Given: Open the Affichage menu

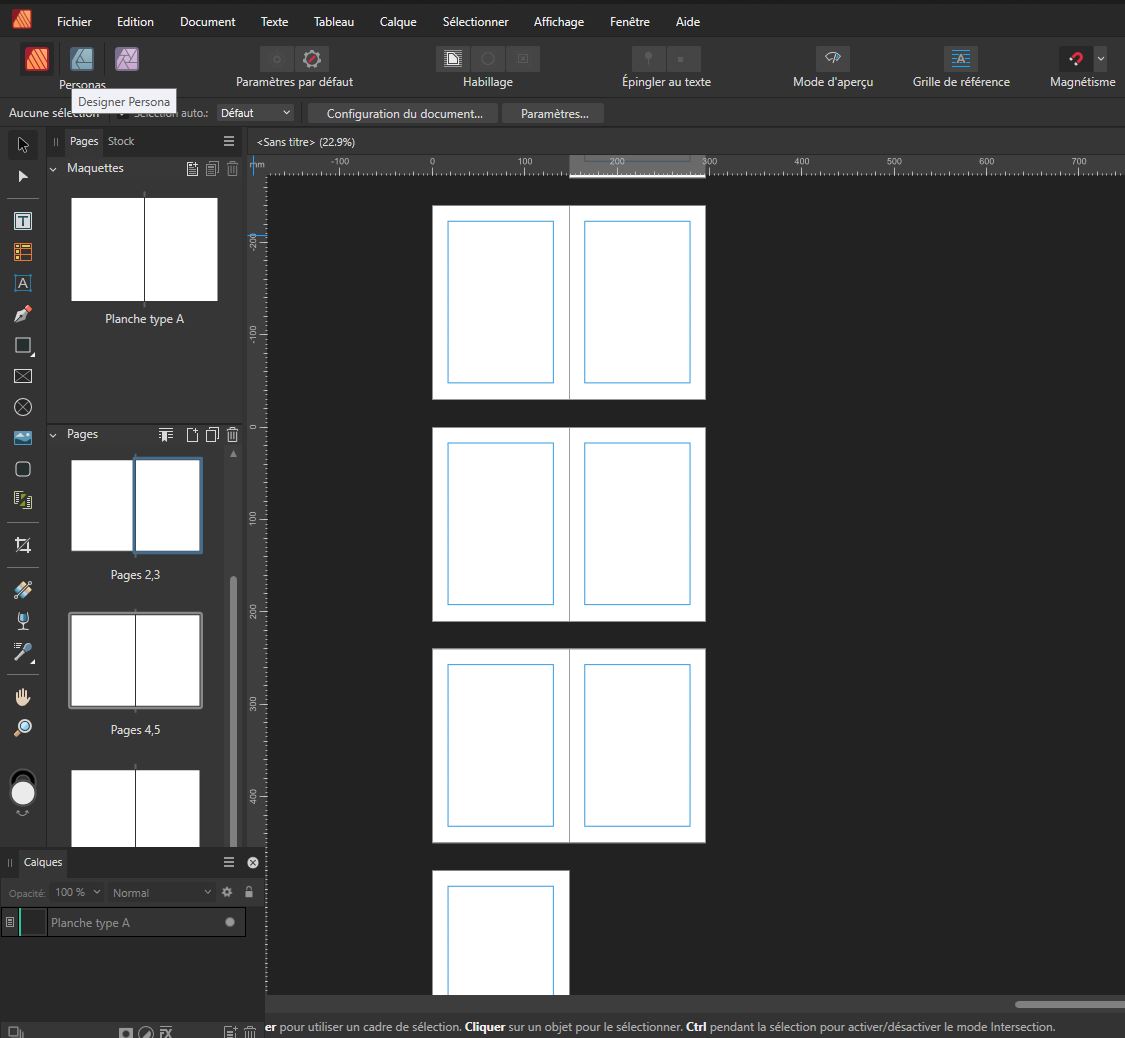Looking at the screenshot, I should (x=558, y=22).
